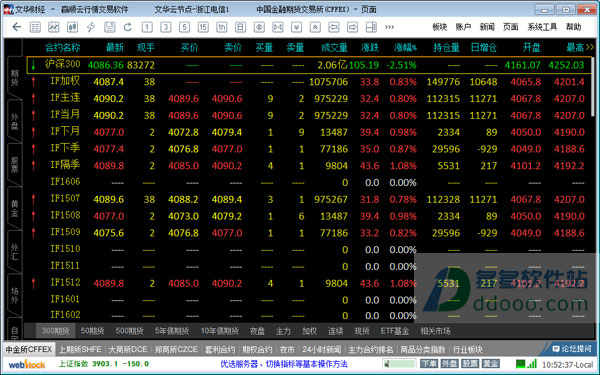Click the input box in status bar
Viewport: 600px width, 375px height.
400,364
